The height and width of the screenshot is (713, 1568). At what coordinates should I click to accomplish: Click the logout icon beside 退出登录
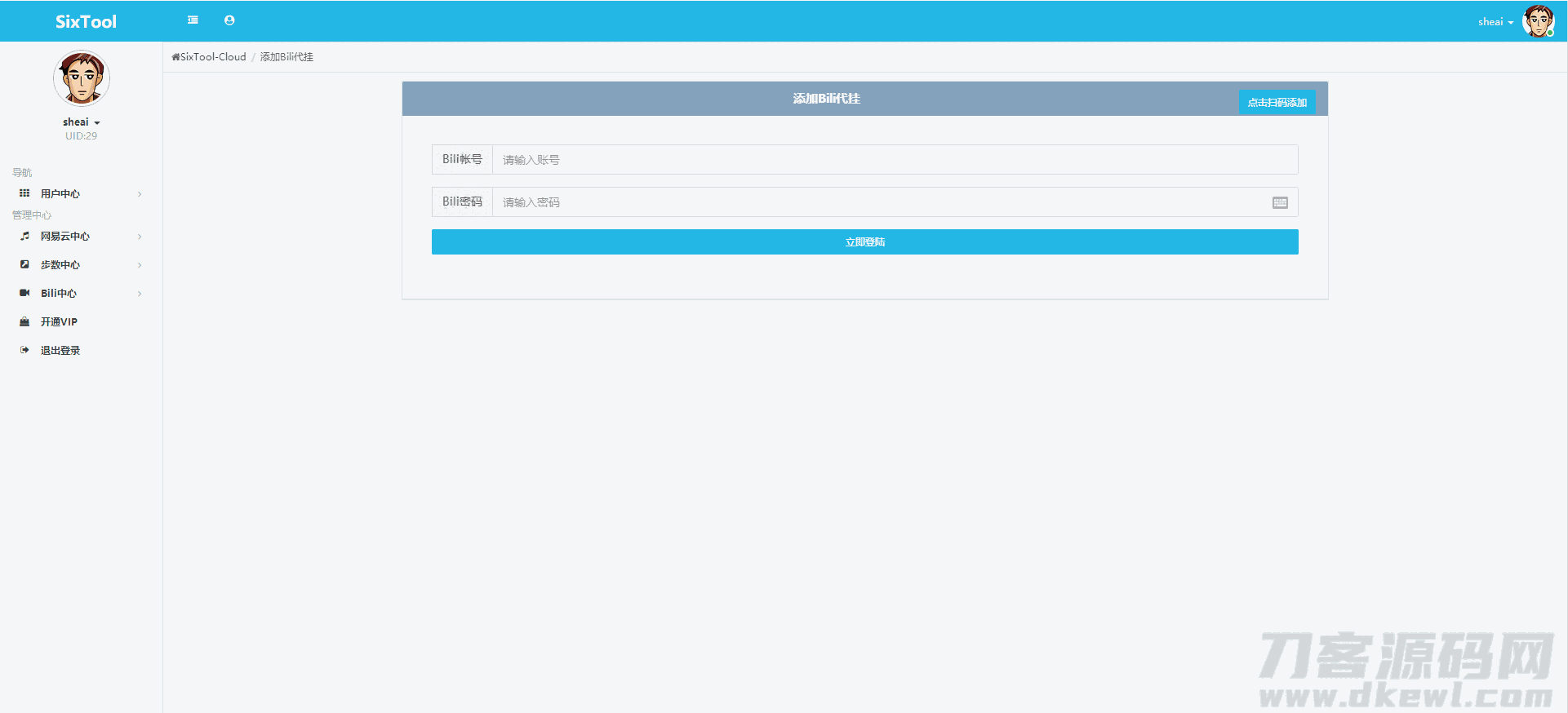(24, 350)
